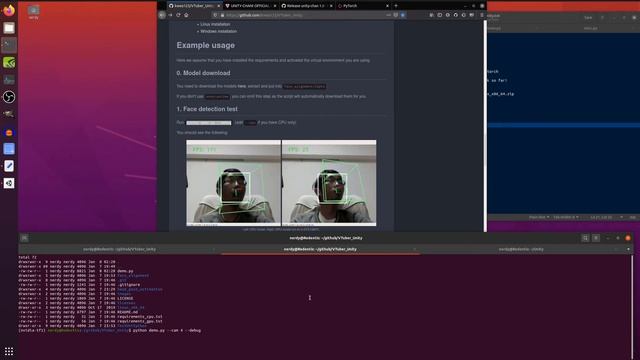Screen dimensions: 640x360
Task: Show Applications grid at dock bottom
Action: [x=9, y=351]
